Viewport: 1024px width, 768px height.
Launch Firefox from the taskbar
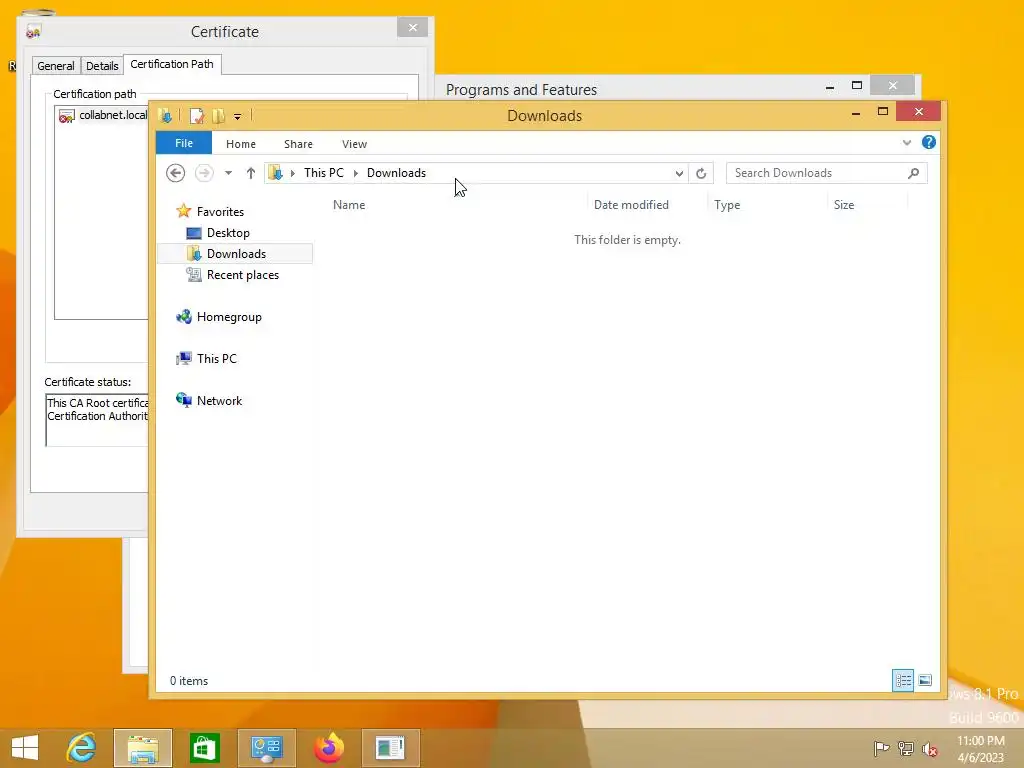point(328,748)
